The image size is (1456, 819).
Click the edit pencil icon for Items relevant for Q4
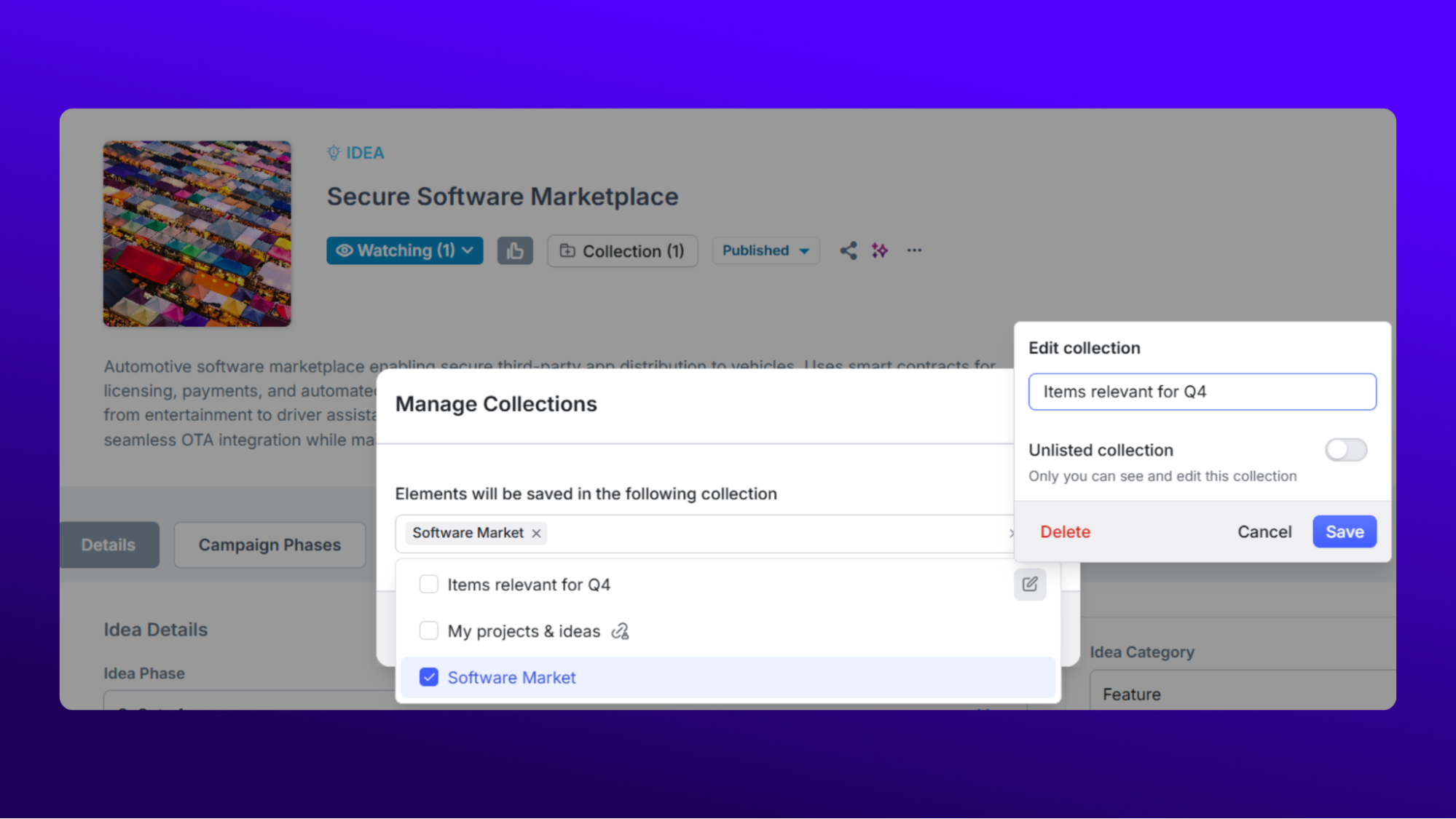point(1029,585)
